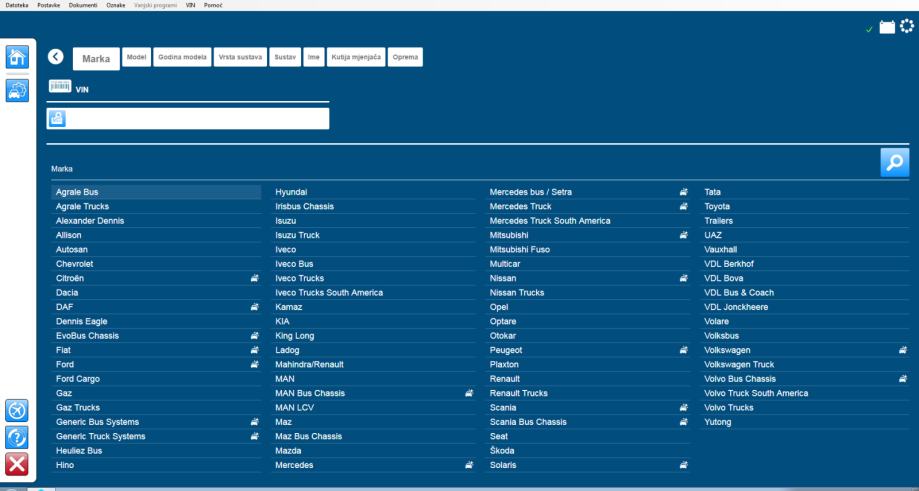Click the flight recorder compass icon
919x491 pixels.
click(16, 411)
